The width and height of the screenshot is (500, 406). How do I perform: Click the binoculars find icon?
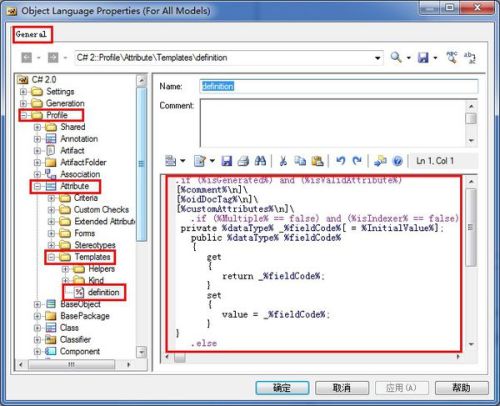tap(260, 161)
